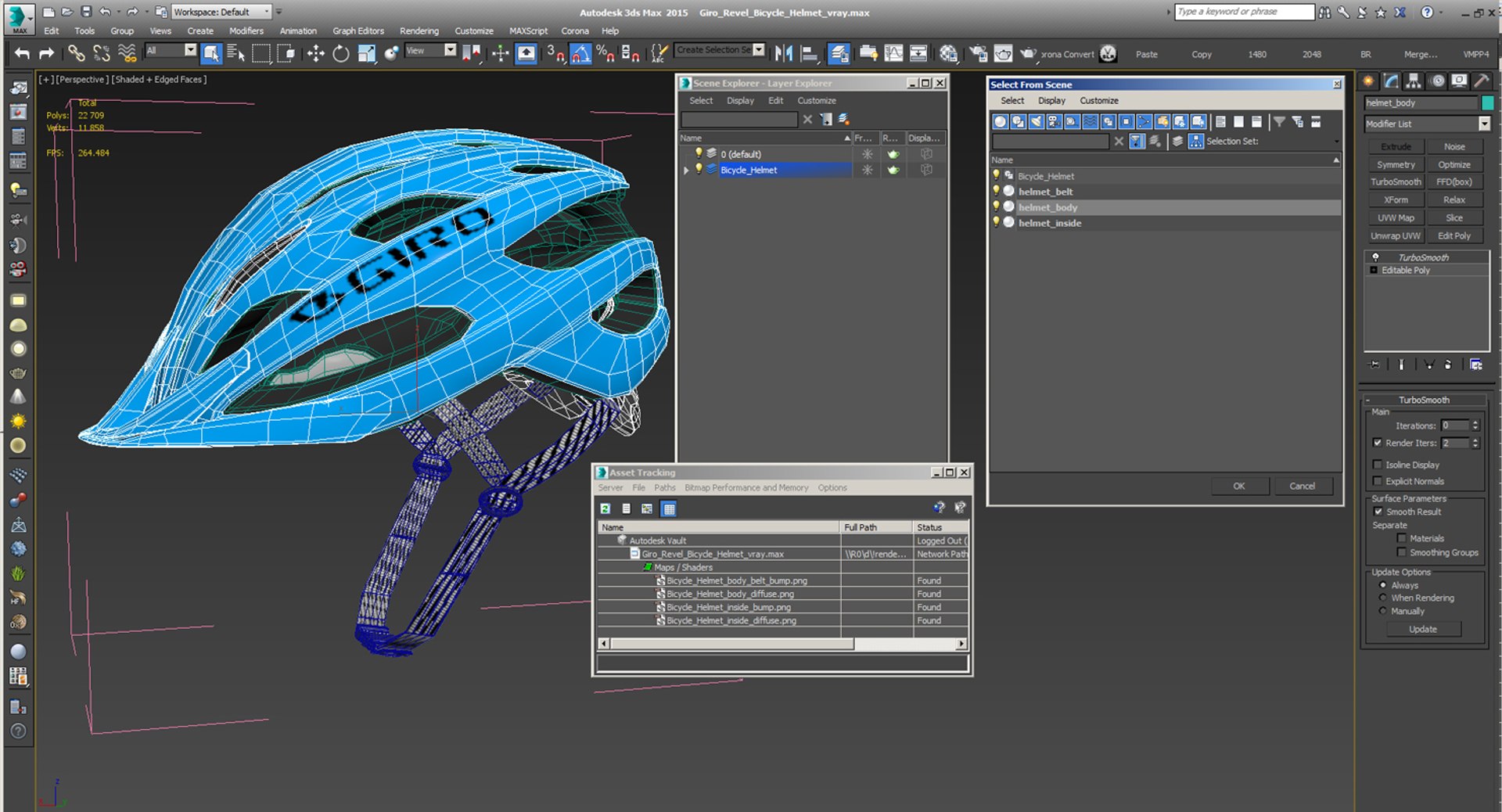Select the Link tool in the main toolbar

pyautogui.click(x=76, y=53)
